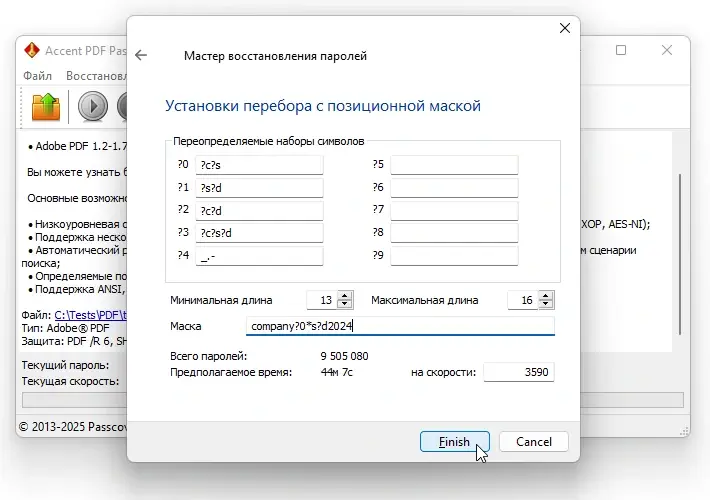Image resolution: width=710 pixels, height=500 pixels.
Task: Click the Тип: Adobe® PDF line
Action: 65,328
